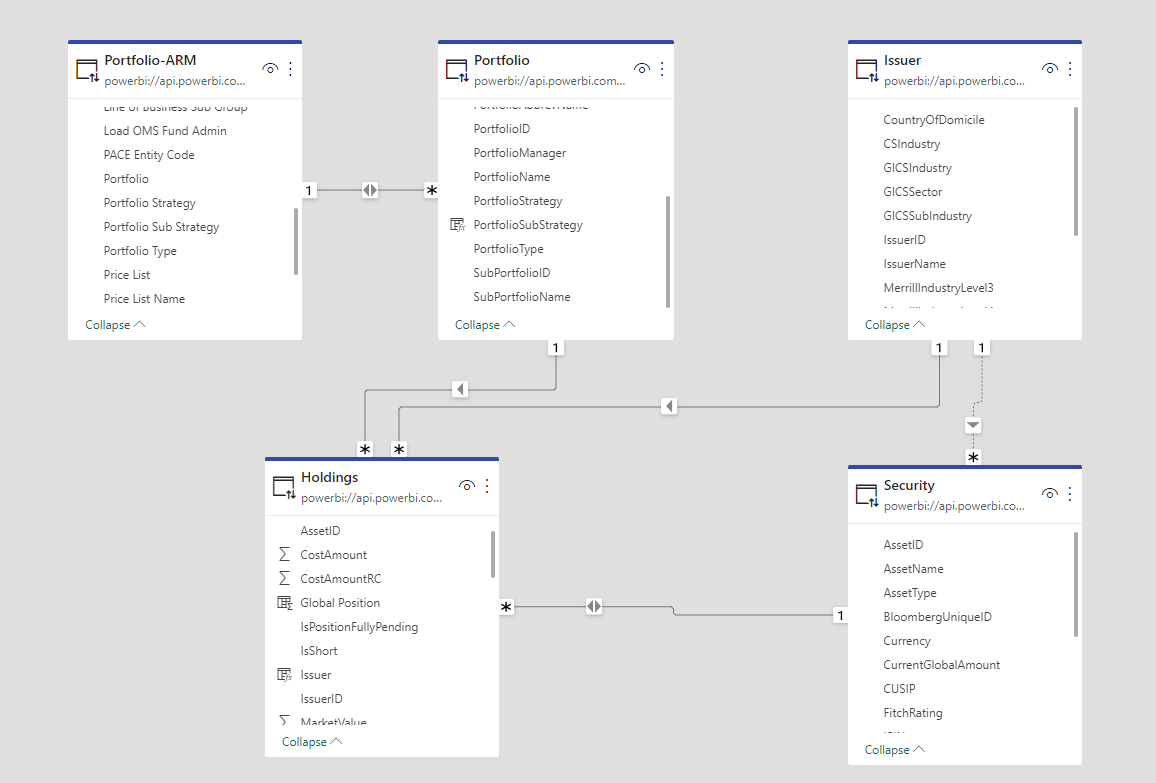Select CountryOfDomicile field in Issuer
Viewport: 1156px width, 783px height.
(x=934, y=119)
